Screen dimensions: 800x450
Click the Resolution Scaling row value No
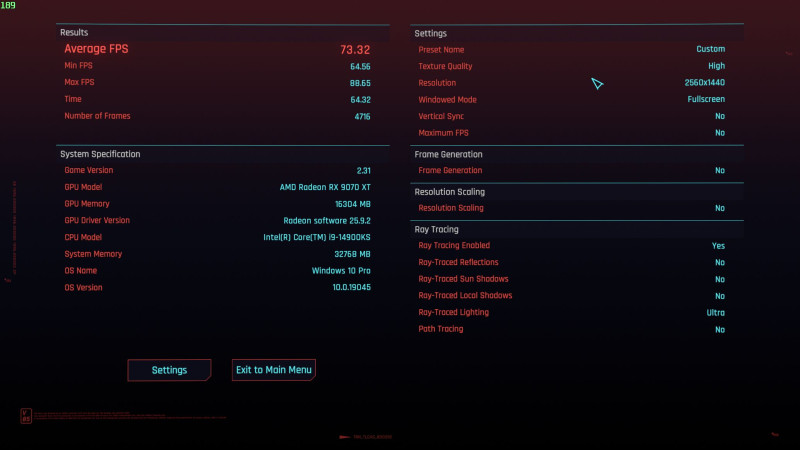(720, 208)
